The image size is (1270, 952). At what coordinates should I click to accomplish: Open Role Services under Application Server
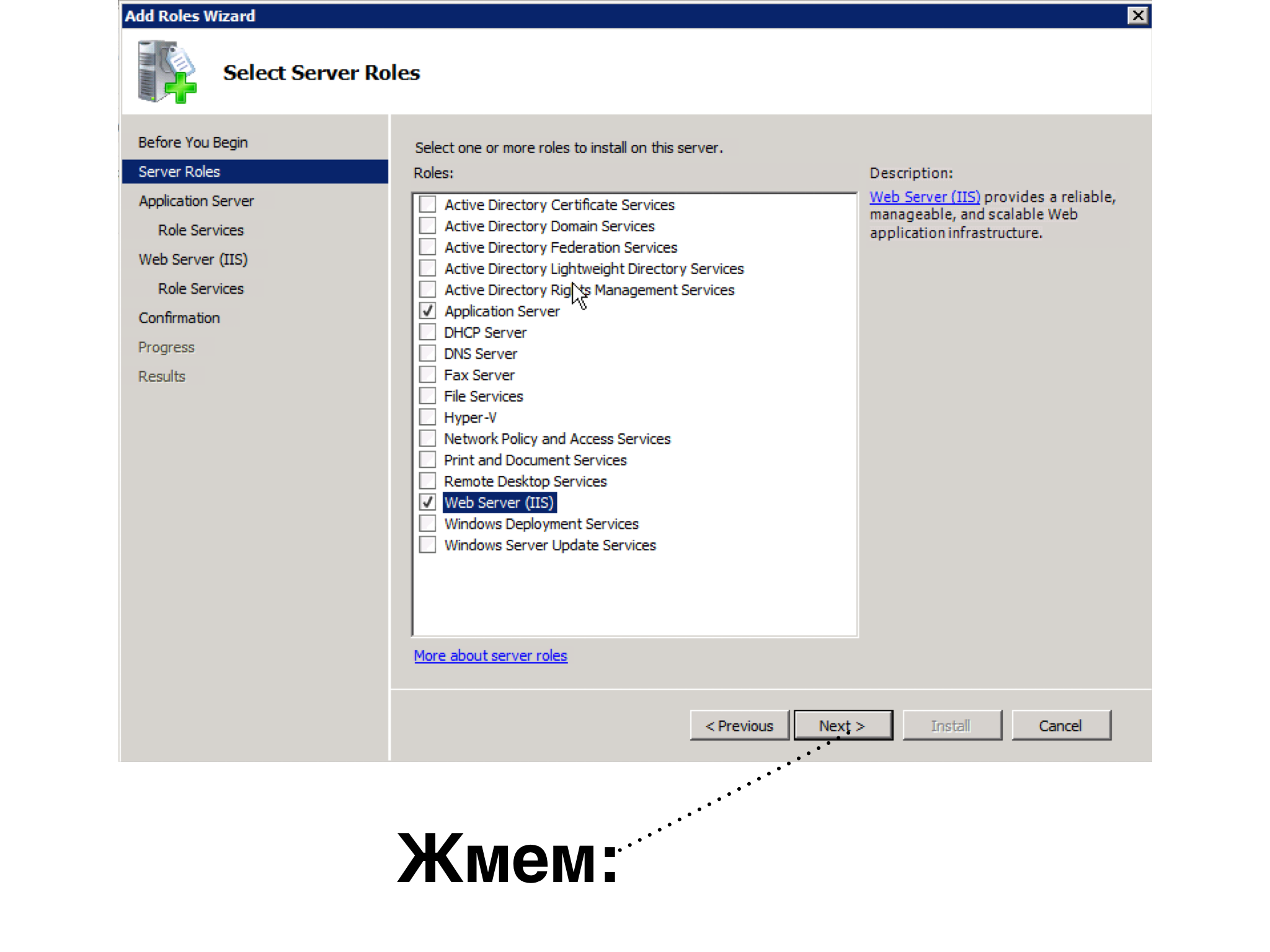pos(201,230)
